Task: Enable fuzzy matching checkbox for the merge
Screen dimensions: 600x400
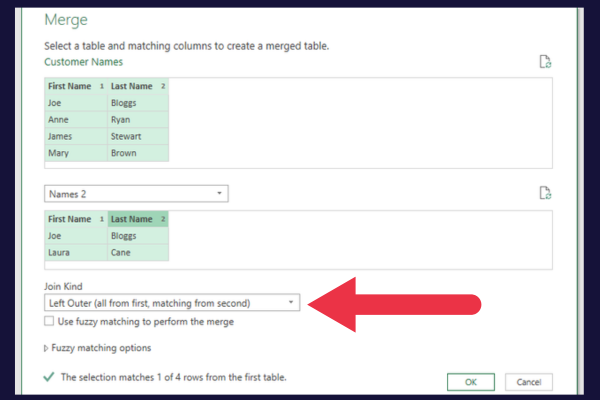Action: pyautogui.click(x=49, y=321)
